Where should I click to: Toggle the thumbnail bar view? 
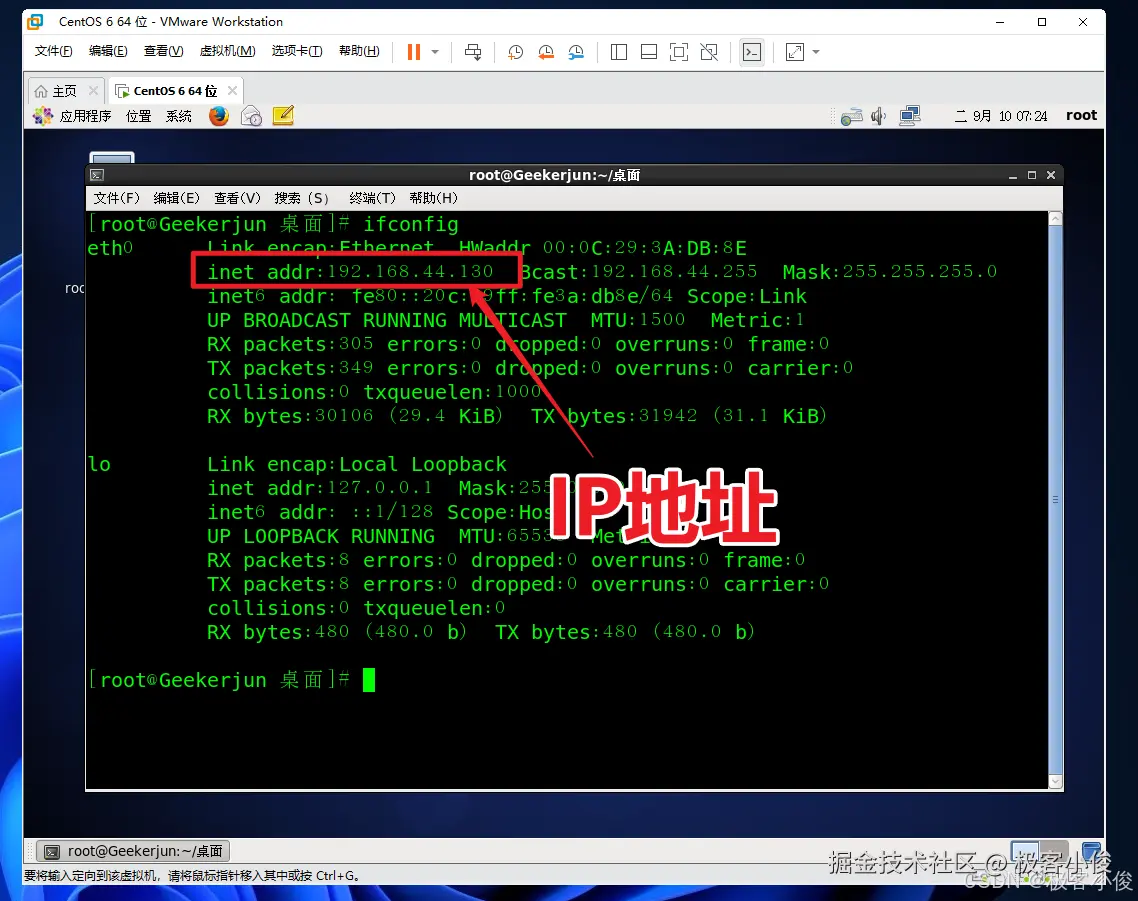(x=649, y=52)
